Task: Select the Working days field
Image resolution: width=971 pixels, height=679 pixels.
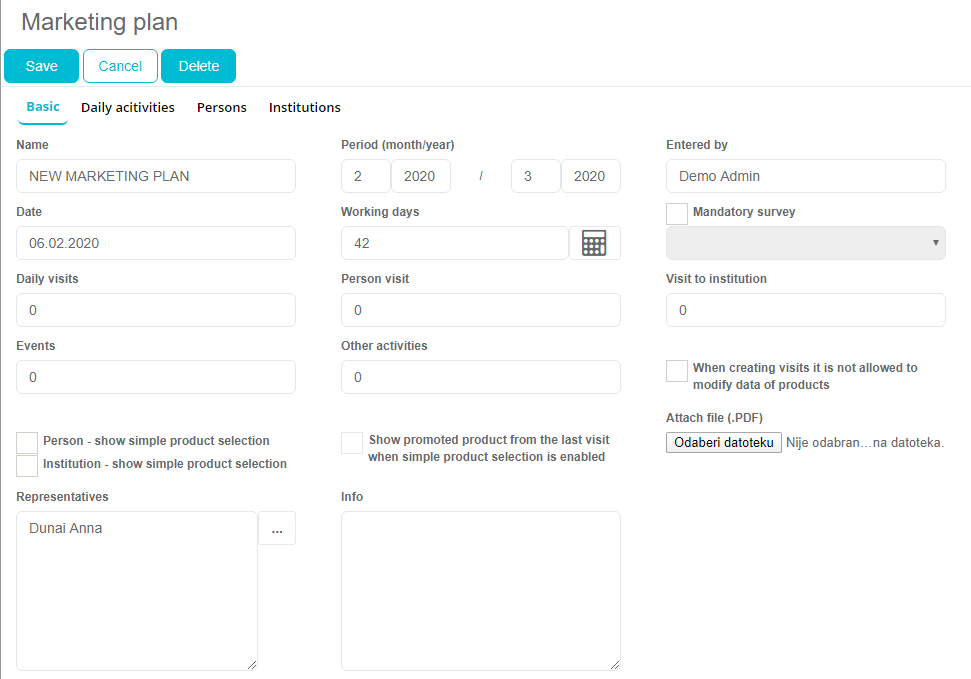Action: [x=455, y=243]
